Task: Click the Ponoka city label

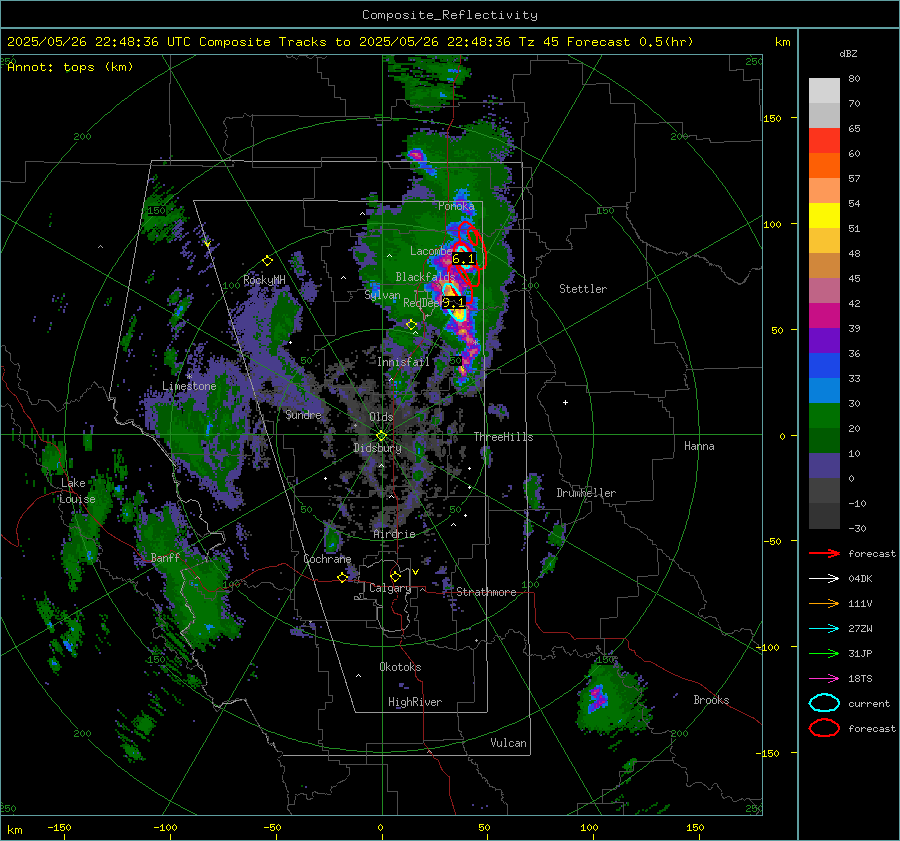Action: 456,206
